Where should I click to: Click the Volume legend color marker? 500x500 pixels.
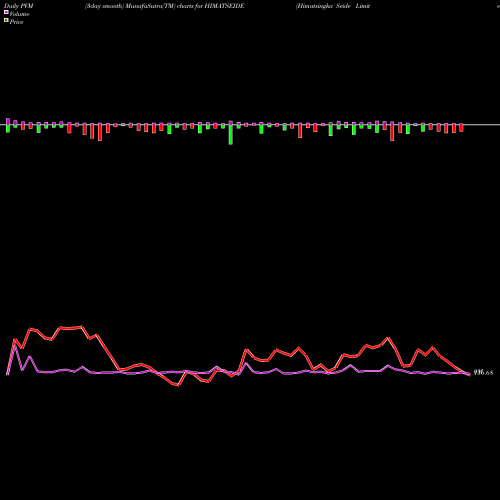pos(6,12)
